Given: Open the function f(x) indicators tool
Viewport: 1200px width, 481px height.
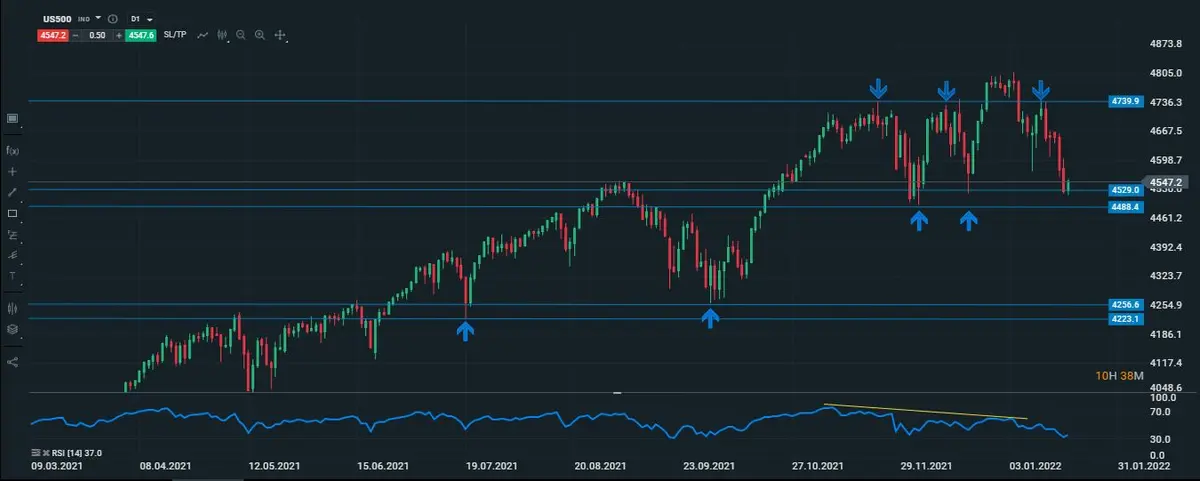Looking at the screenshot, I should pyautogui.click(x=12, y=150).
